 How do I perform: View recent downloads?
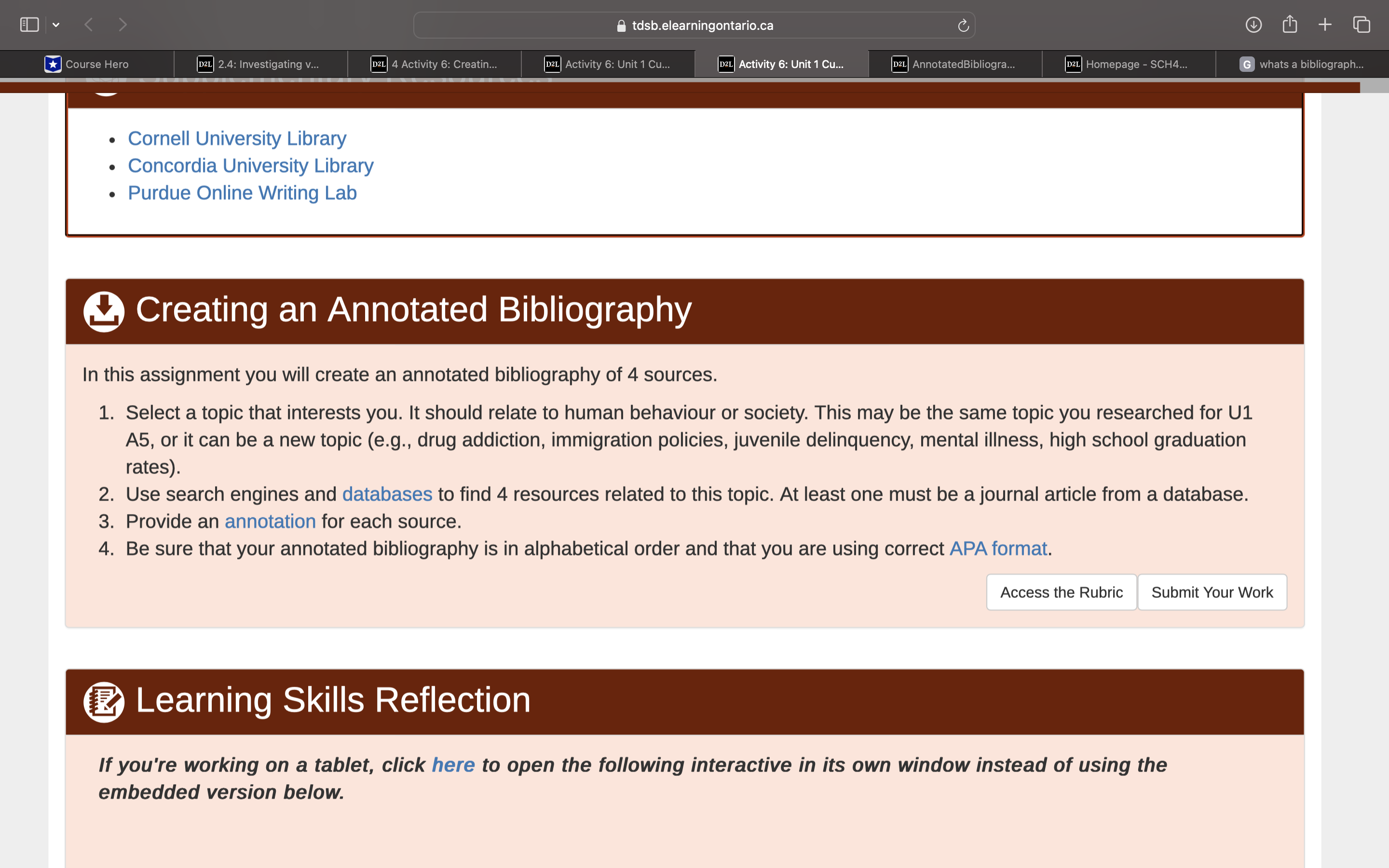click(1254, 25)
